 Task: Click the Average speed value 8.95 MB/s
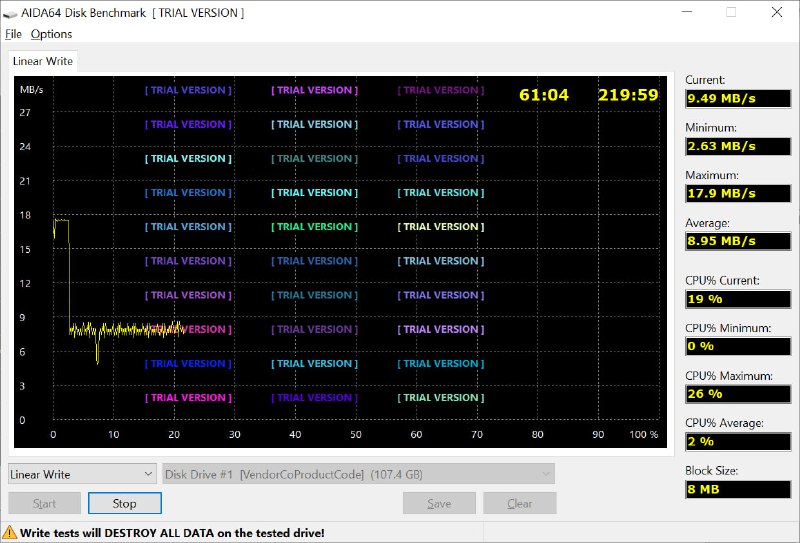coord(738,241)
